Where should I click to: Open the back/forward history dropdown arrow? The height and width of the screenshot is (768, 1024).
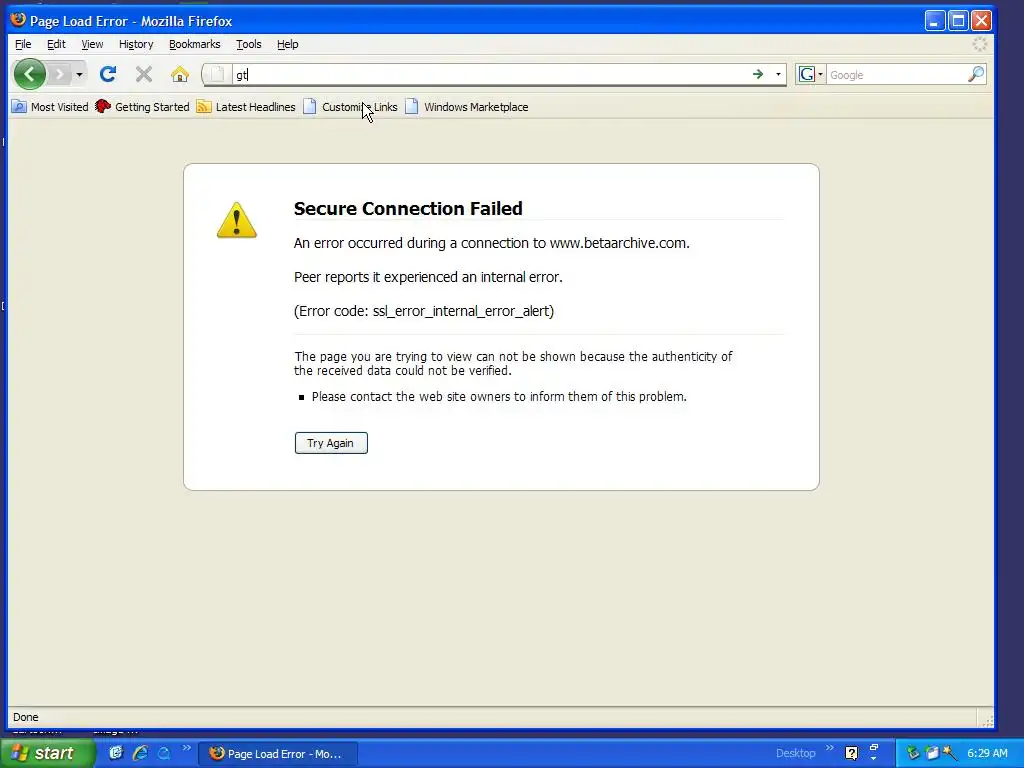click(79, 74)
